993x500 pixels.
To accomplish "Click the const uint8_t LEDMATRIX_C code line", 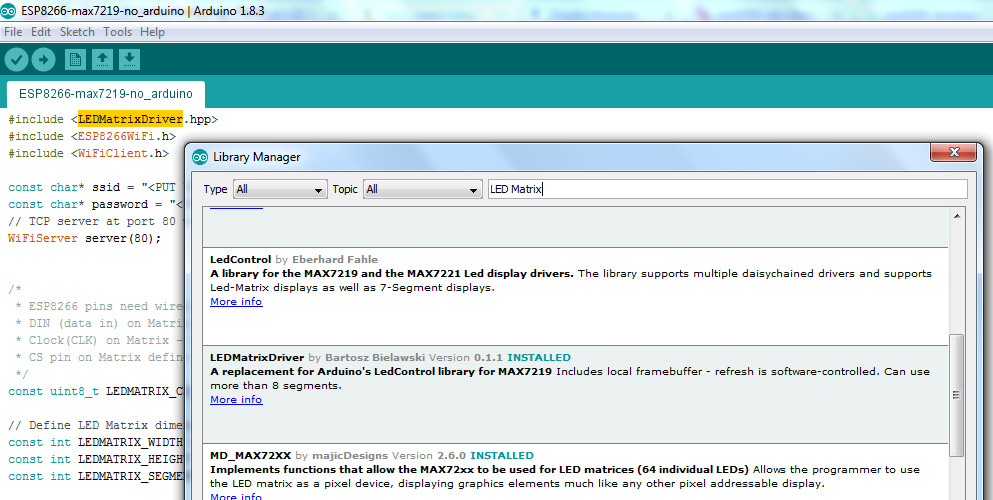I will click(x=96, y=391).
